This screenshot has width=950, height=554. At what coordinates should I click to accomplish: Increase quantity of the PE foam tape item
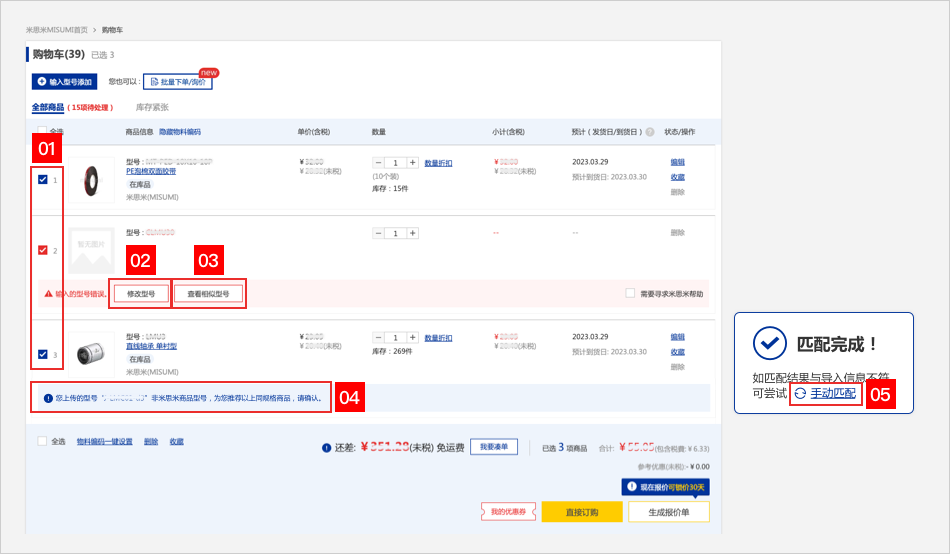(412, 162)
